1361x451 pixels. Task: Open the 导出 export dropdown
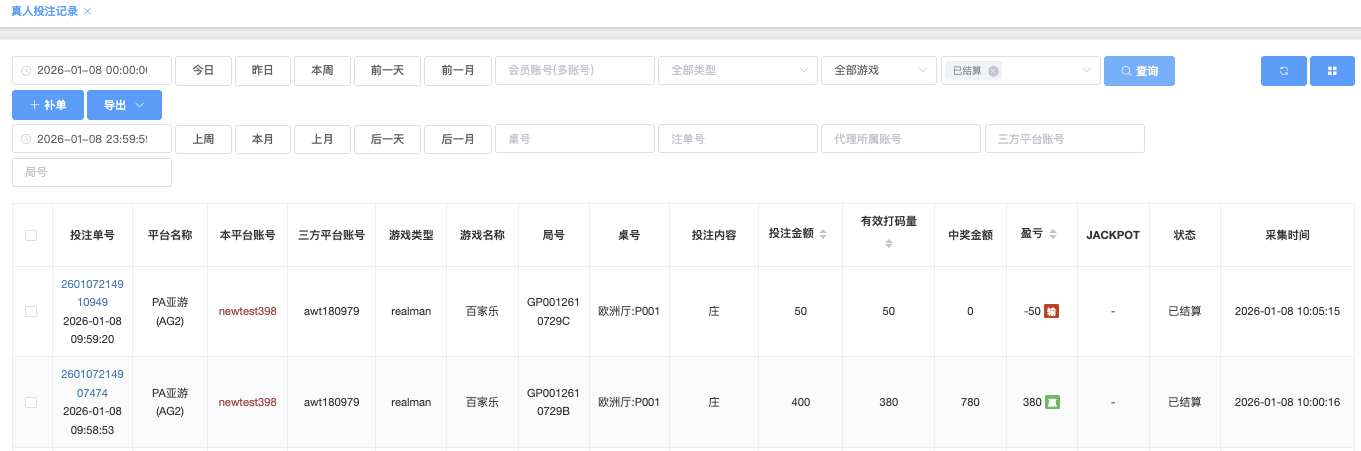[124, 105]
